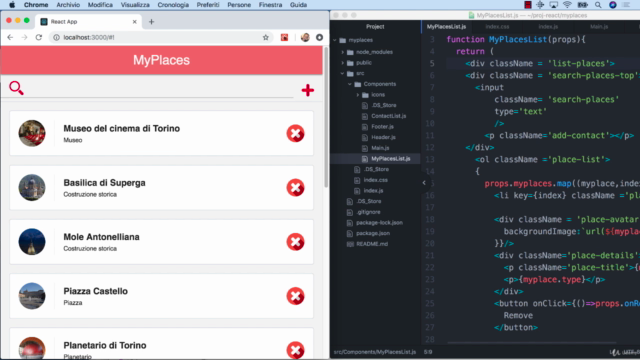Collapse the myplaces project folder
Image resolution: width=640 pixels, height=360 pixels.
[x=335, y=40]
